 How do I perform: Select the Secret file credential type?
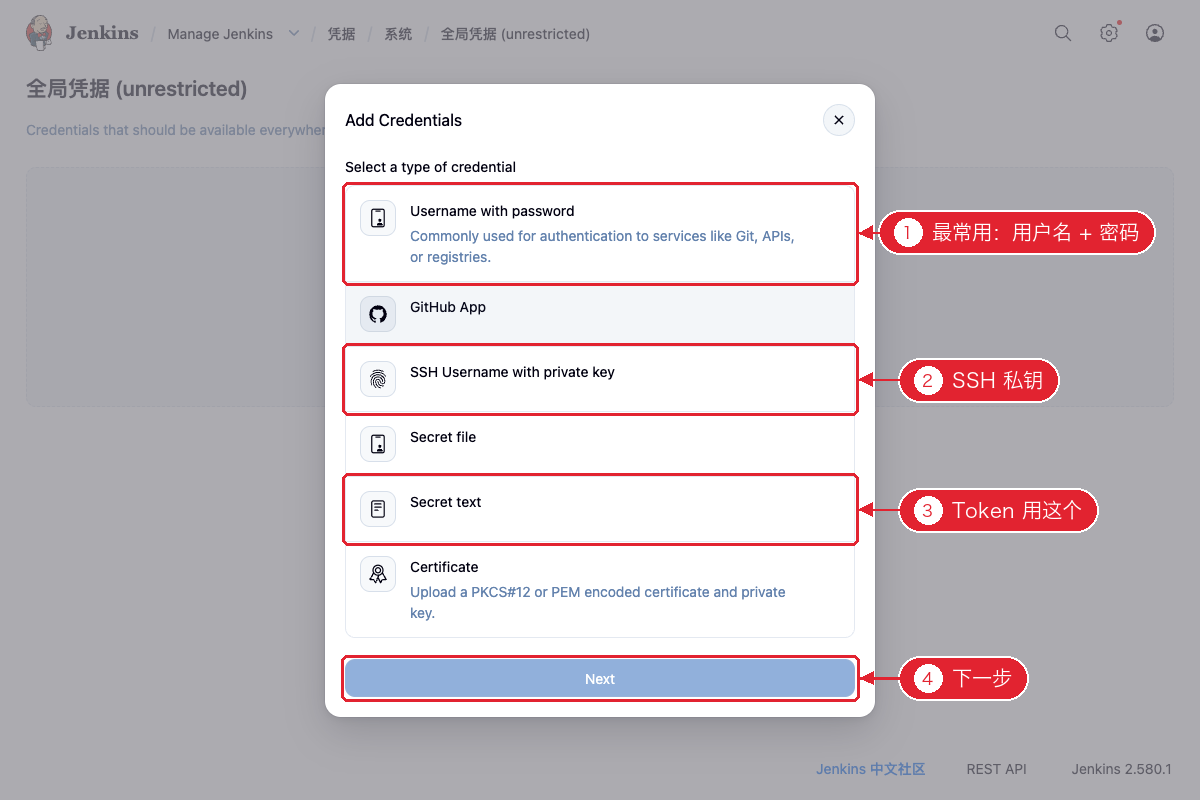coord(600,445)
